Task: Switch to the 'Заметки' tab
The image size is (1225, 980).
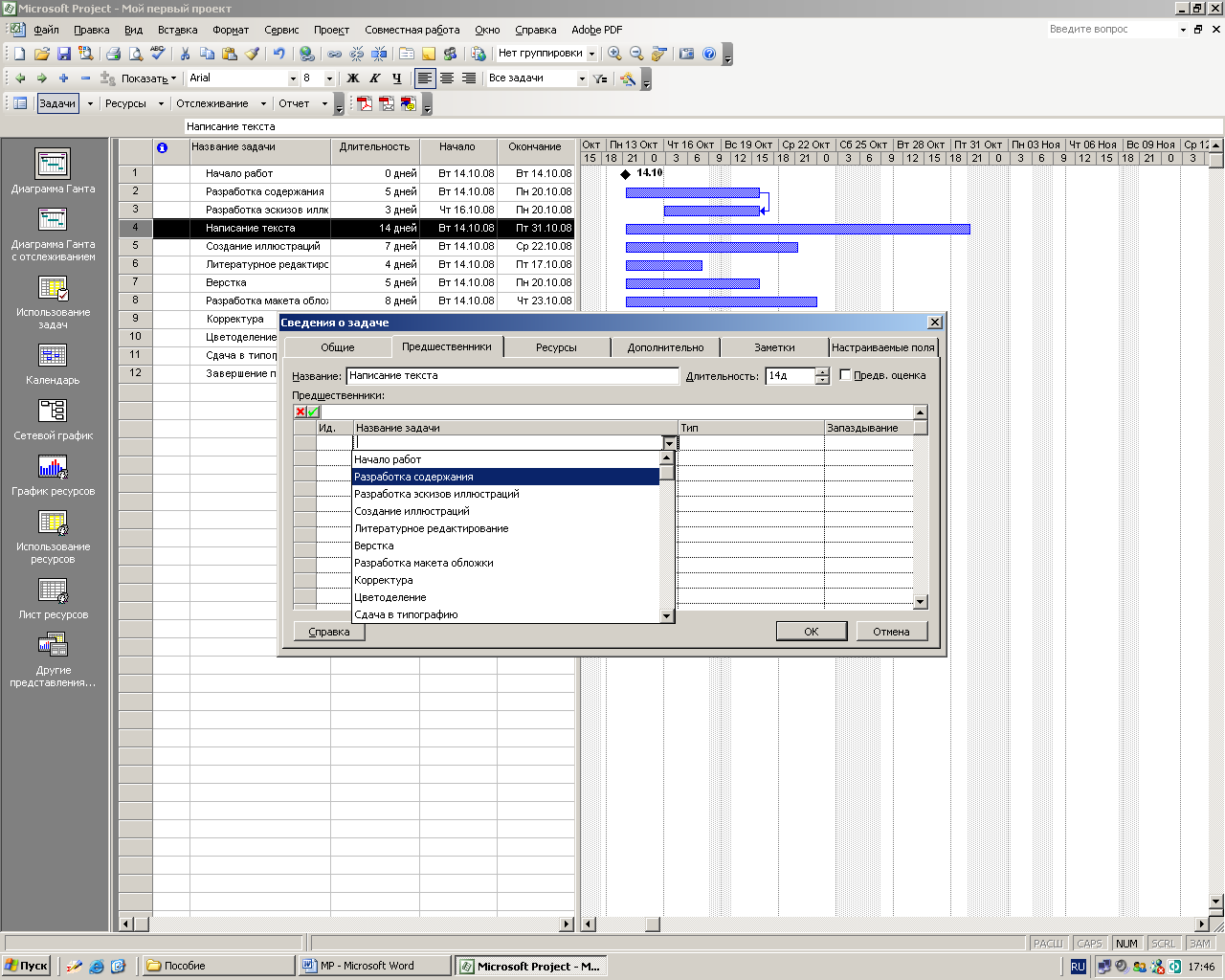Action: coord(774,347)
